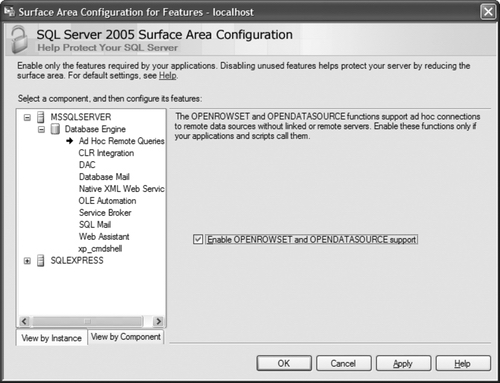Click the Database Engine cylinder icon

(x=55, y=129)
